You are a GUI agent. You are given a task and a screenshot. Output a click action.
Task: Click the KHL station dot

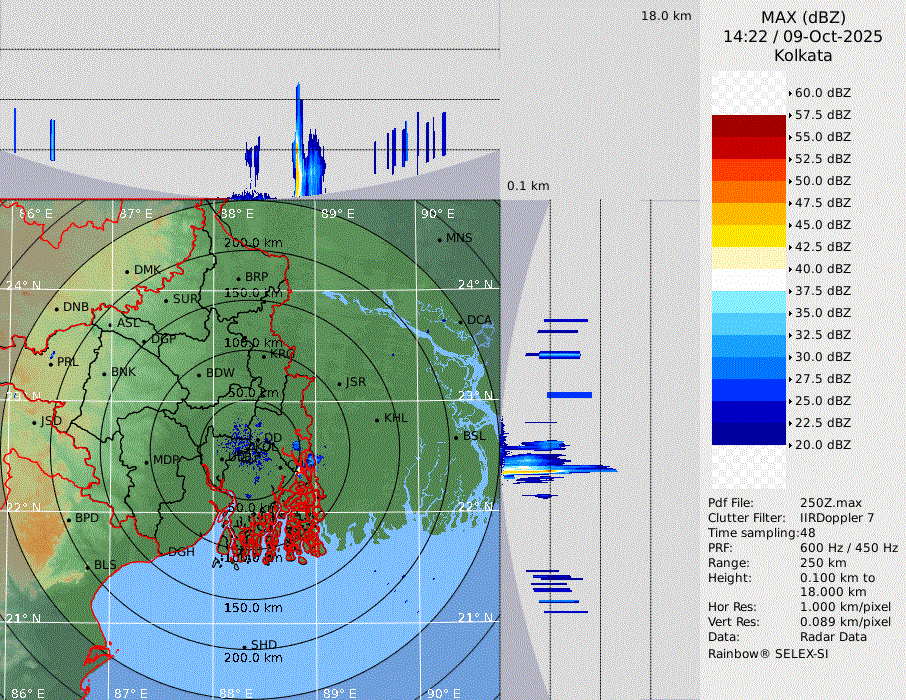tap(377, 419)
